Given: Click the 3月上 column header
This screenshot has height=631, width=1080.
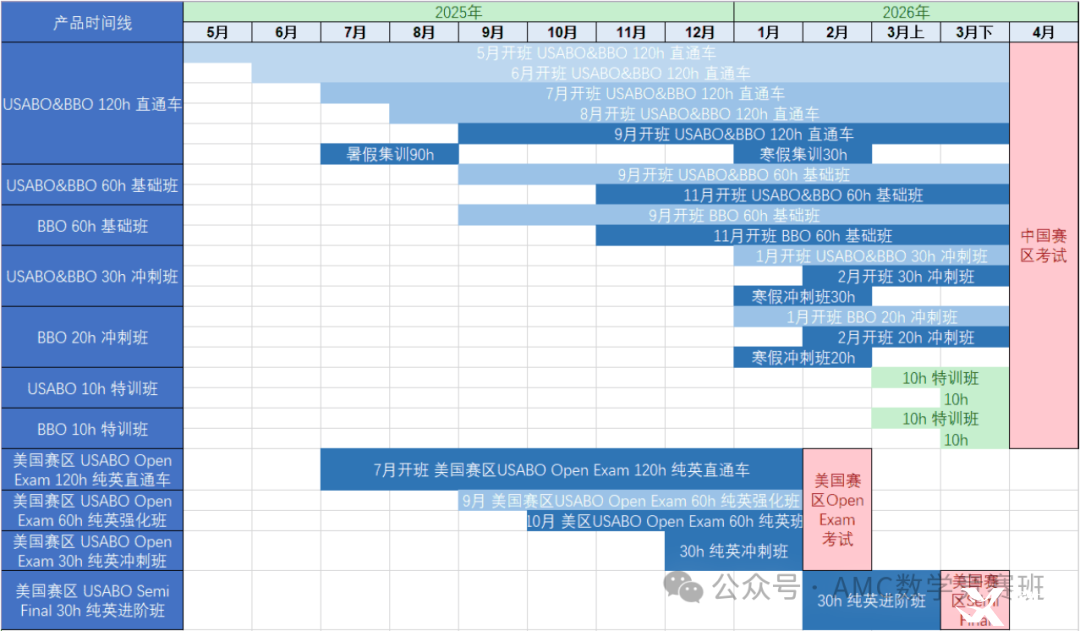Looking at the screenshot, I should pyautogui.click(x=906, y=32).
